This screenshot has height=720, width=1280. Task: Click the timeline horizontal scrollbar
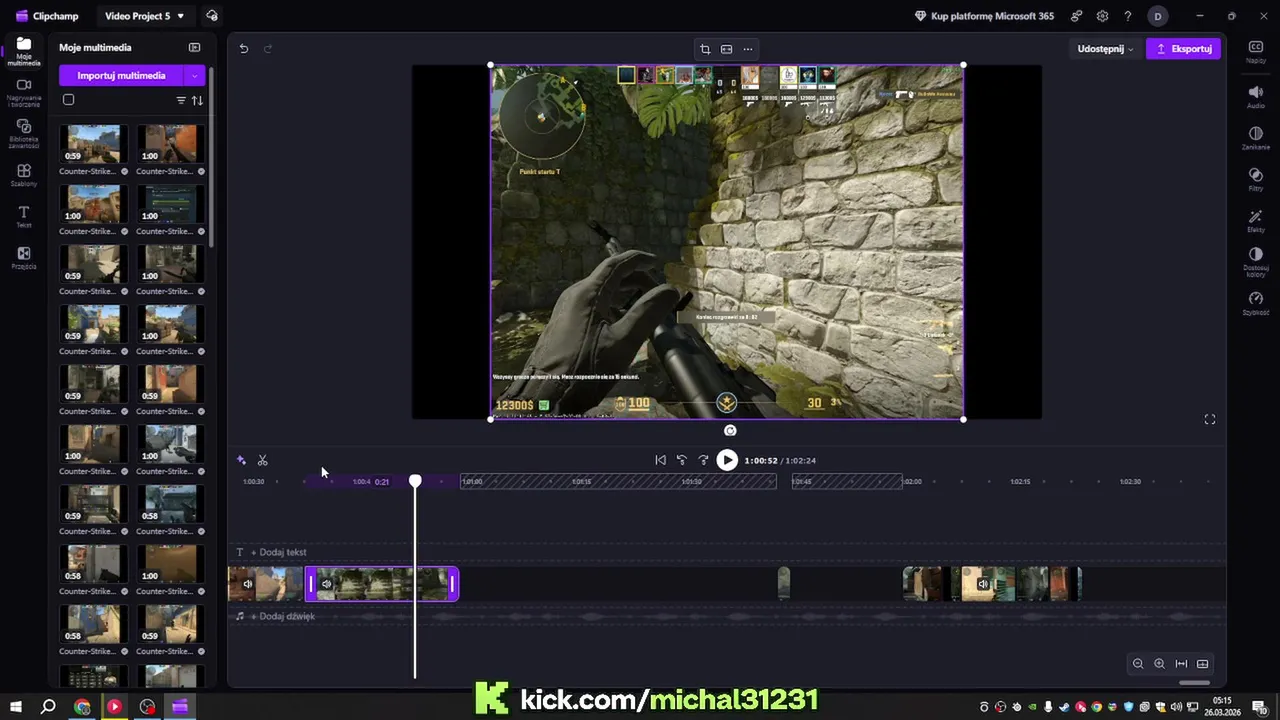[1194, 683]
